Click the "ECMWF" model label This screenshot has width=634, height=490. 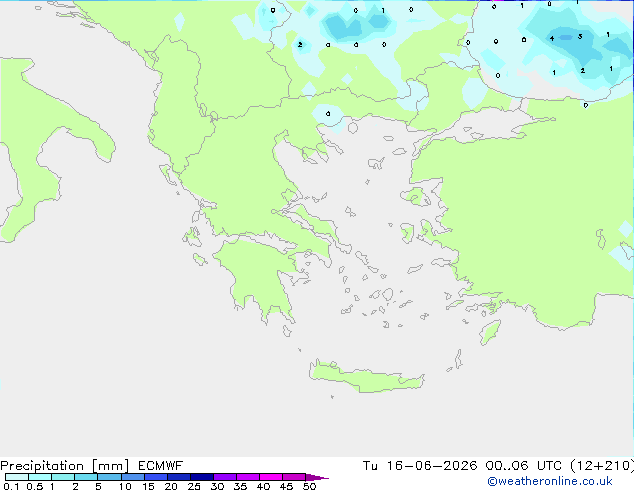pyautogui.click(x=160, y=466)
